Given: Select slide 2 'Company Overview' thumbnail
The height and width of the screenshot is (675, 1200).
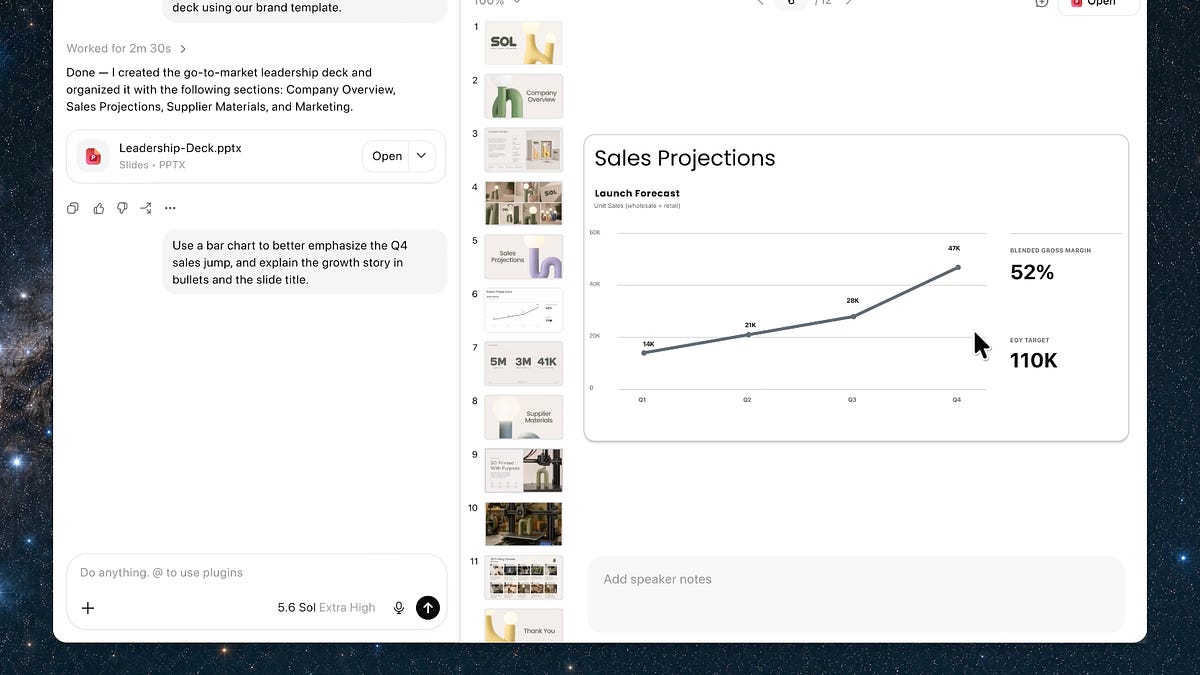Looking at the screenshot, I should [523, 96].
